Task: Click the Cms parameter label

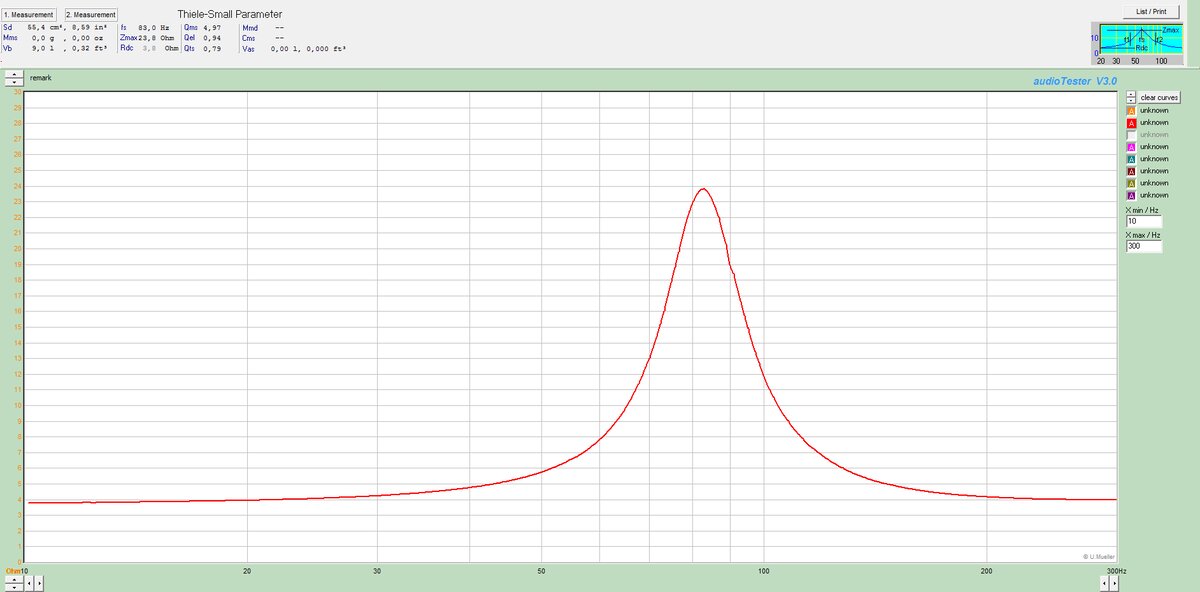Action: coord(249,38)
